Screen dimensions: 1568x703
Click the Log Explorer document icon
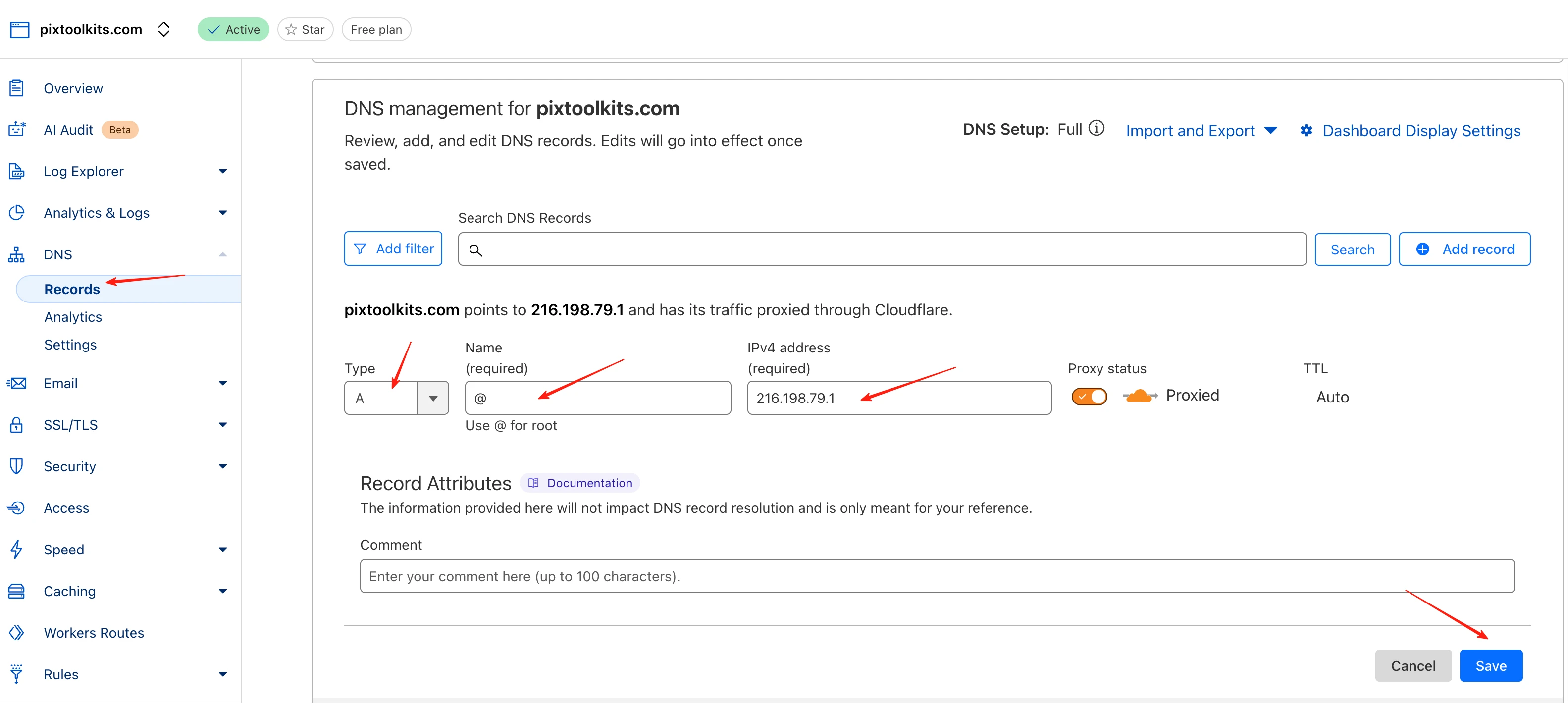click(x=16, y=172)
